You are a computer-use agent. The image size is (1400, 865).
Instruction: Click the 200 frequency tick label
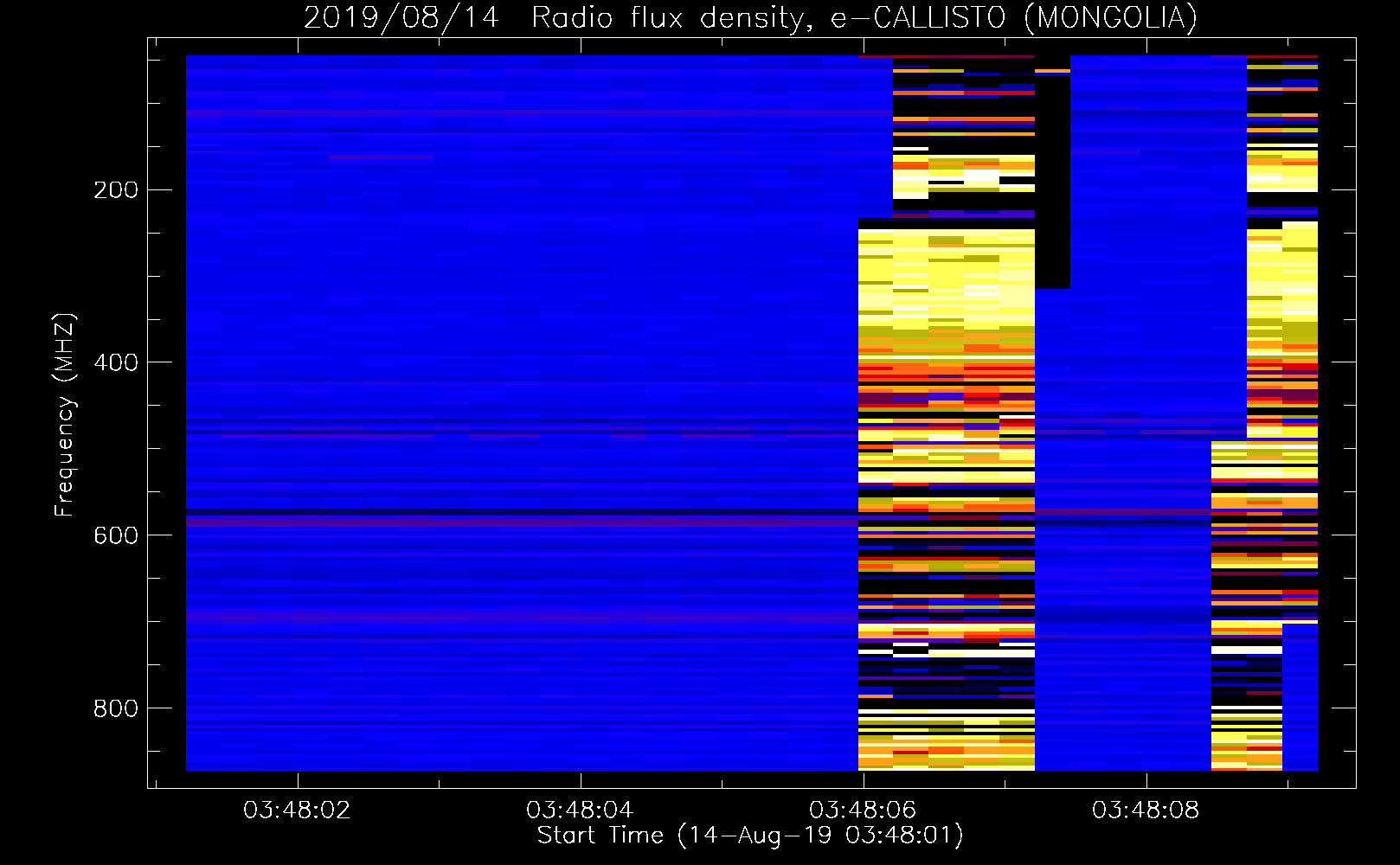(x=116, y=189)
